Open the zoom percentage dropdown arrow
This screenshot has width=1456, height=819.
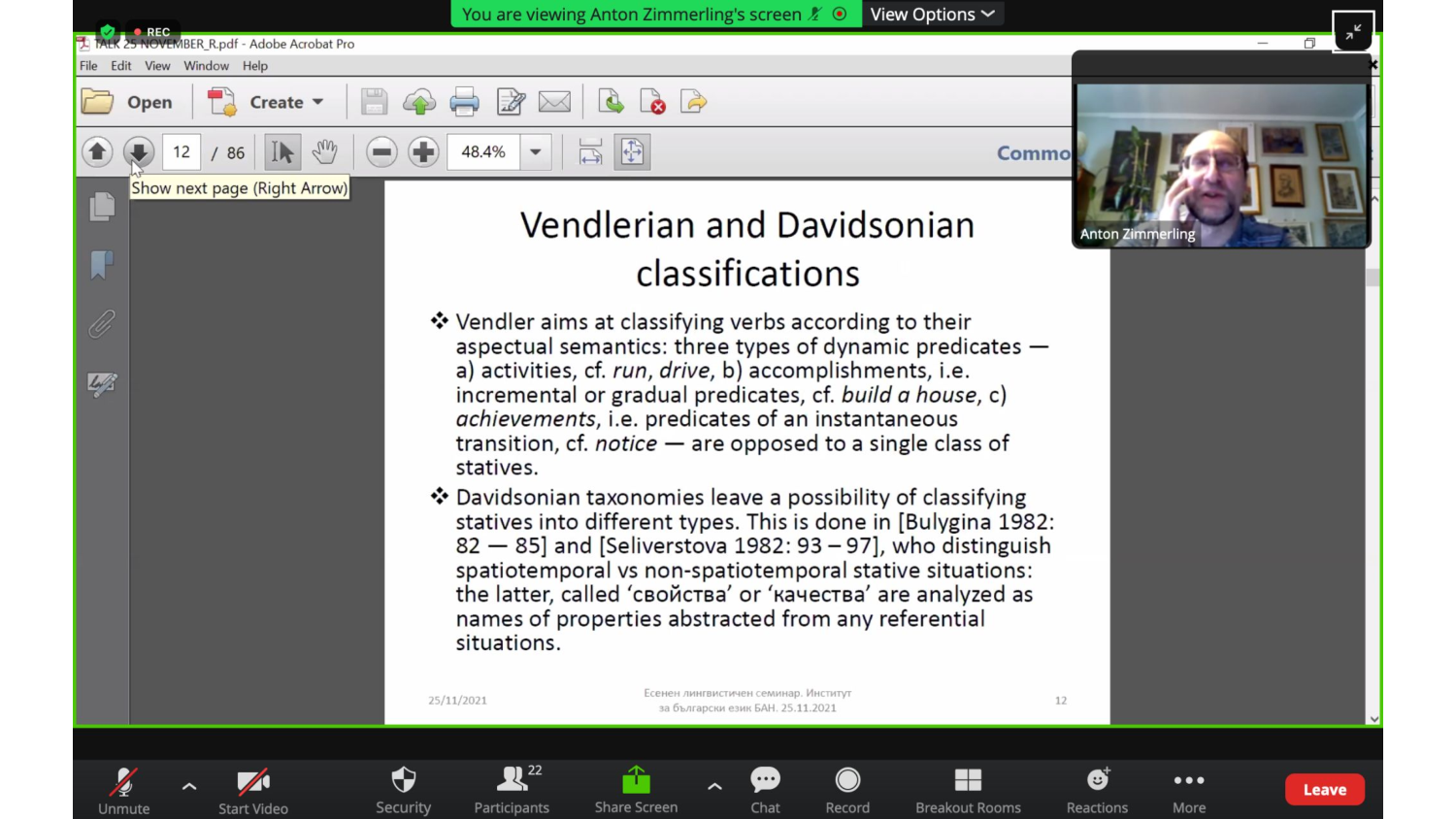tap(535, 152)
